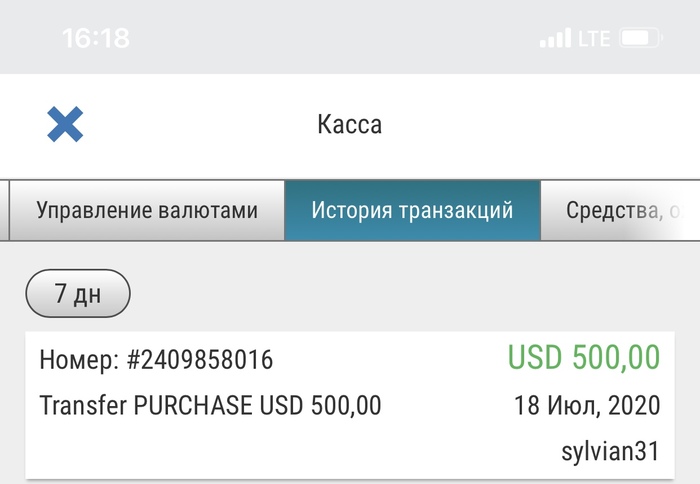
Task: Tap the Номер: label in transaction card
Action: 79,360
